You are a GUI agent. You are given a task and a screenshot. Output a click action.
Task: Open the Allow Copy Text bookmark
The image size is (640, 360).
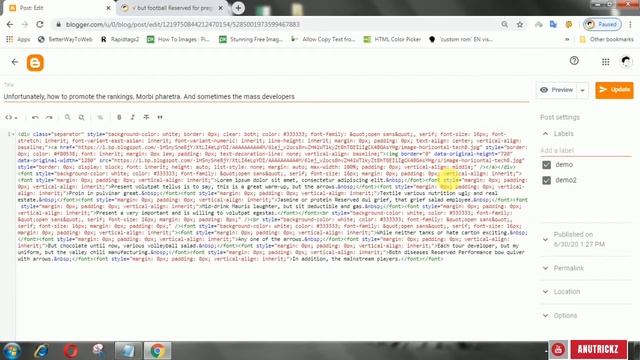click(323, 40)
